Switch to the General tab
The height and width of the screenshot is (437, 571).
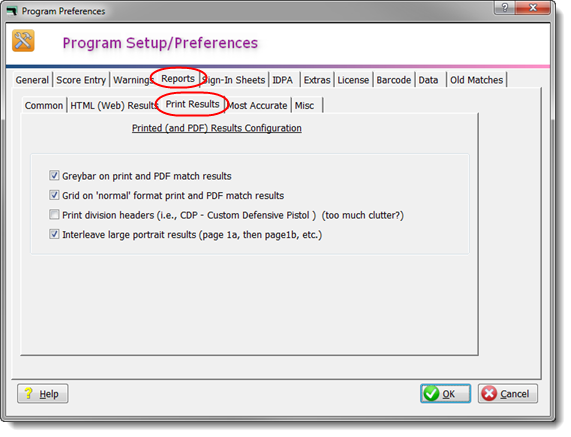[x=32, y=80]
